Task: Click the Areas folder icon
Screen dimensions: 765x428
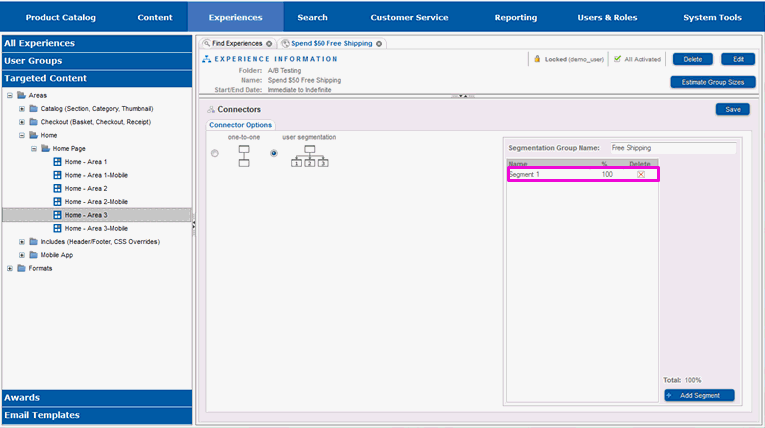Action: (x=21, y=95)
